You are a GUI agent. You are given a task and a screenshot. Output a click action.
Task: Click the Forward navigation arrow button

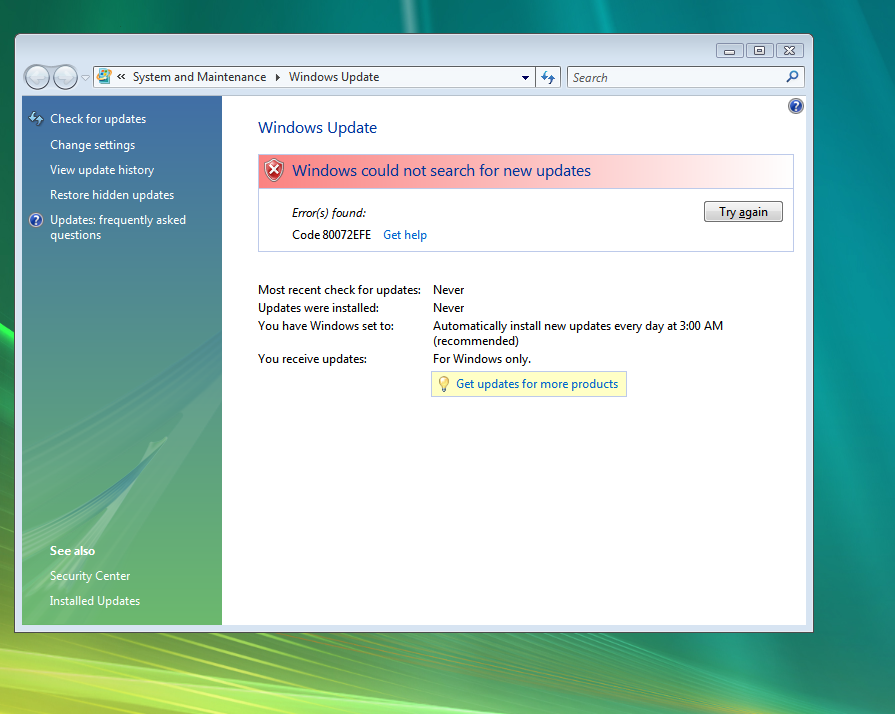click(x=65, y=77)
